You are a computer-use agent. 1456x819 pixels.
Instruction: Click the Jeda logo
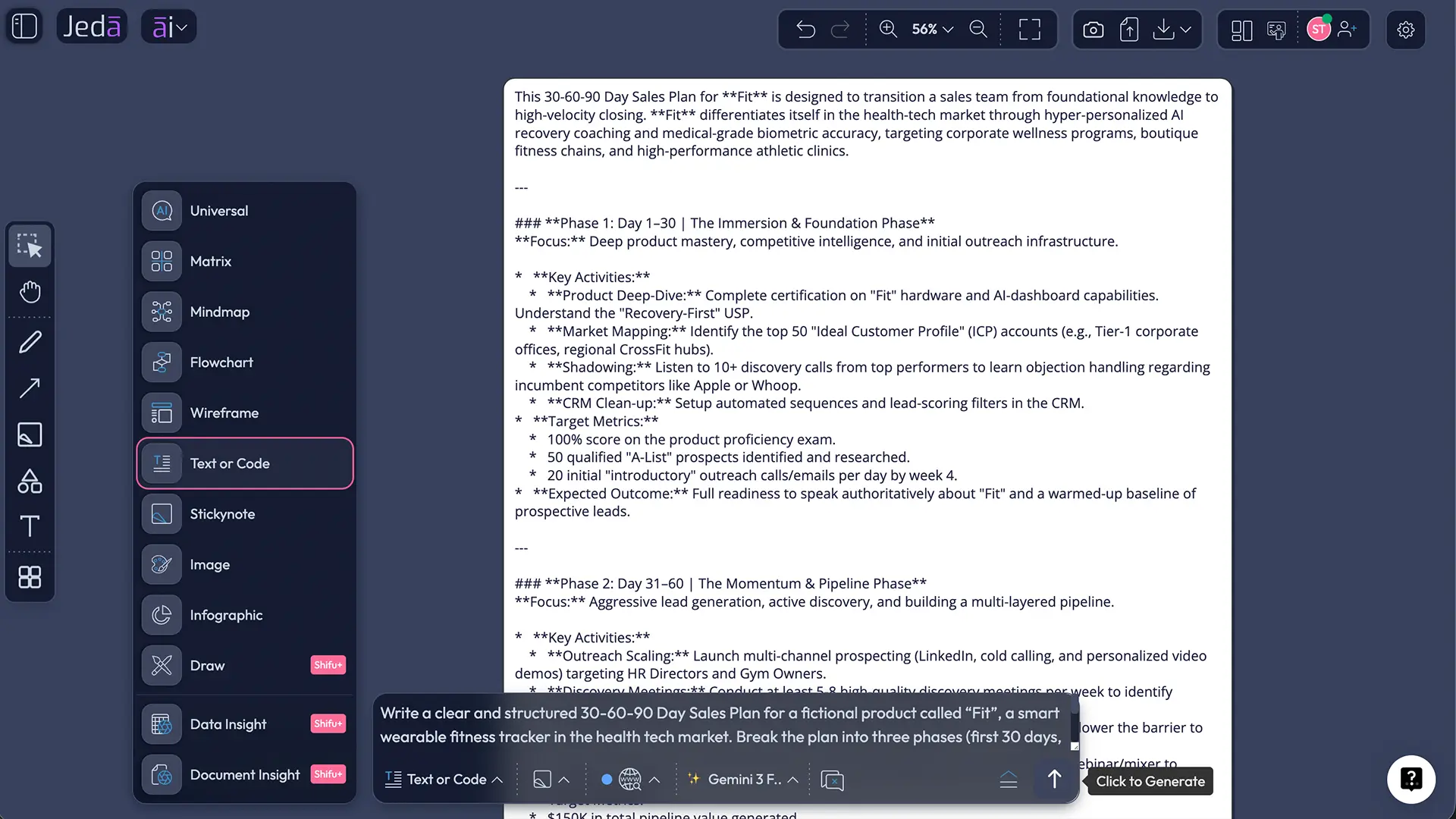92,27
